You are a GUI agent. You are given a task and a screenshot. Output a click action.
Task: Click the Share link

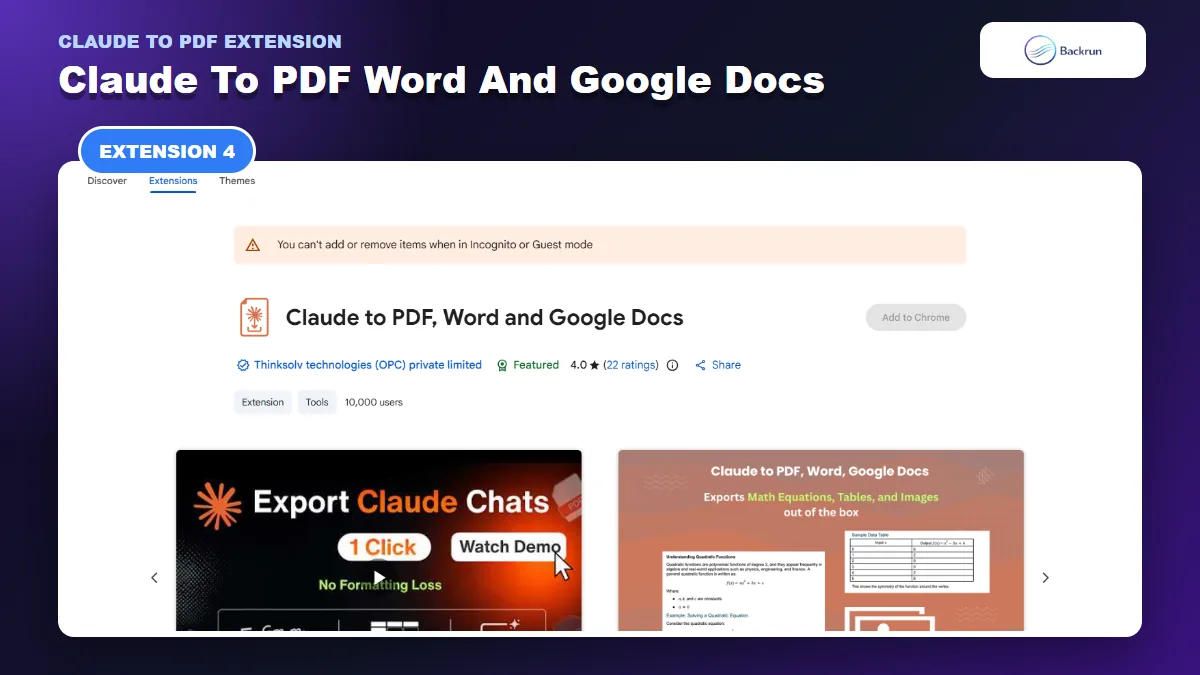tap(726, 365)
